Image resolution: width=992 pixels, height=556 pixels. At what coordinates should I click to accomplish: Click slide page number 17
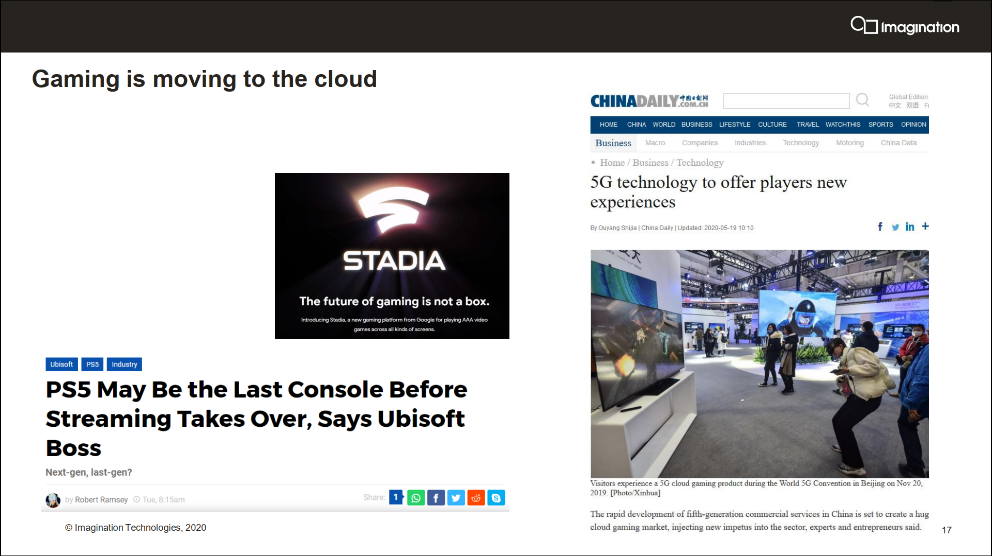click(946, 530)
